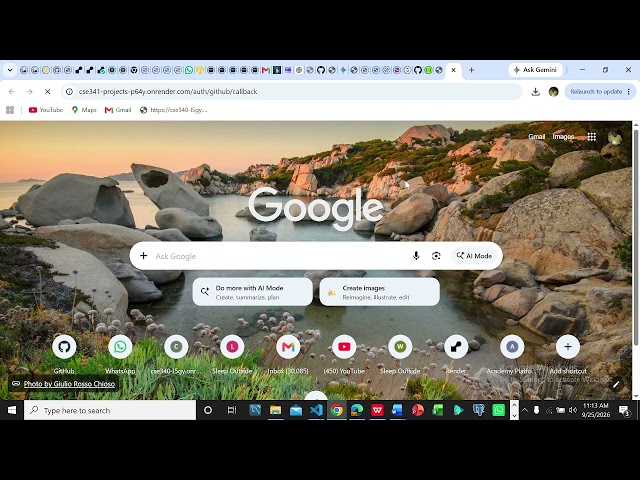Switch to the Gemini sparkle tab in the tab strip
The height and width of the screenshot is (480, 640).
(x=343, y=70)
